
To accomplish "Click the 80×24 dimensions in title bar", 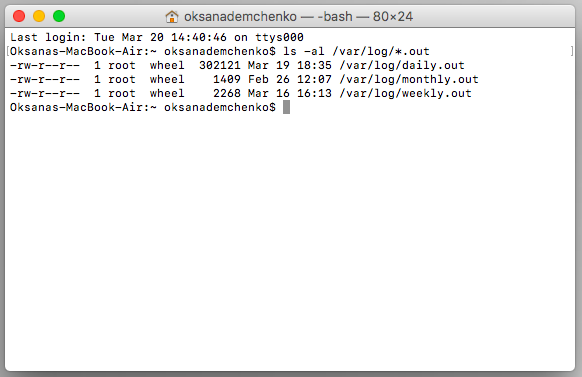I will (393, 17).
